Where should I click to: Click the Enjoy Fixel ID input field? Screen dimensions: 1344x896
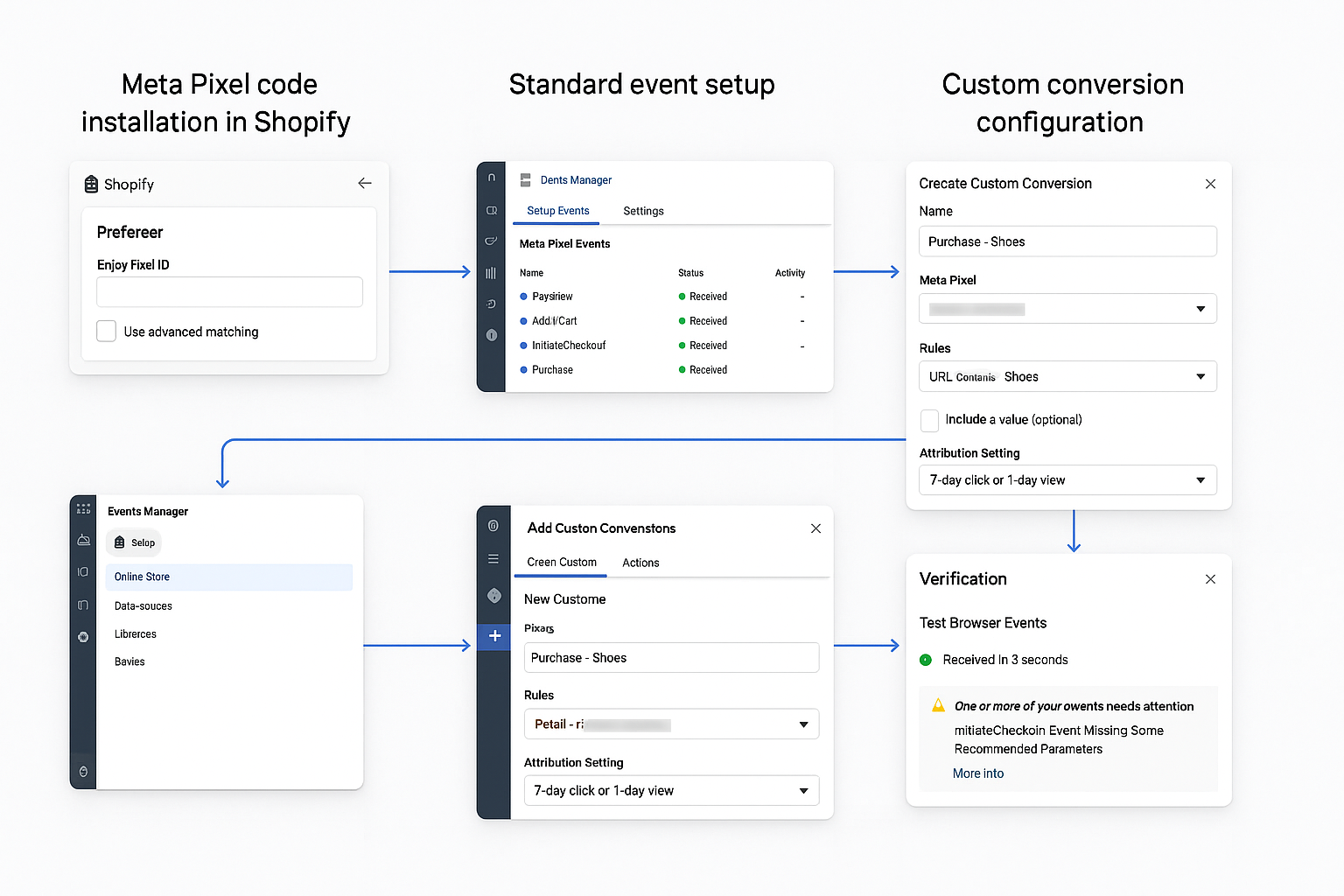[229, 291]
